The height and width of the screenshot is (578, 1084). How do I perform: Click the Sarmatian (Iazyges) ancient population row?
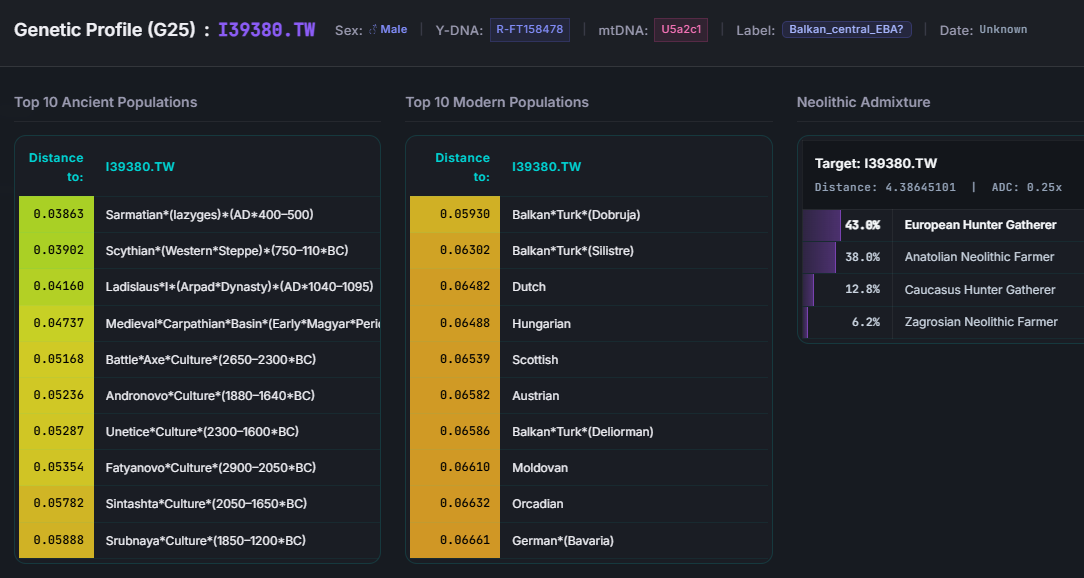(209, 214)
